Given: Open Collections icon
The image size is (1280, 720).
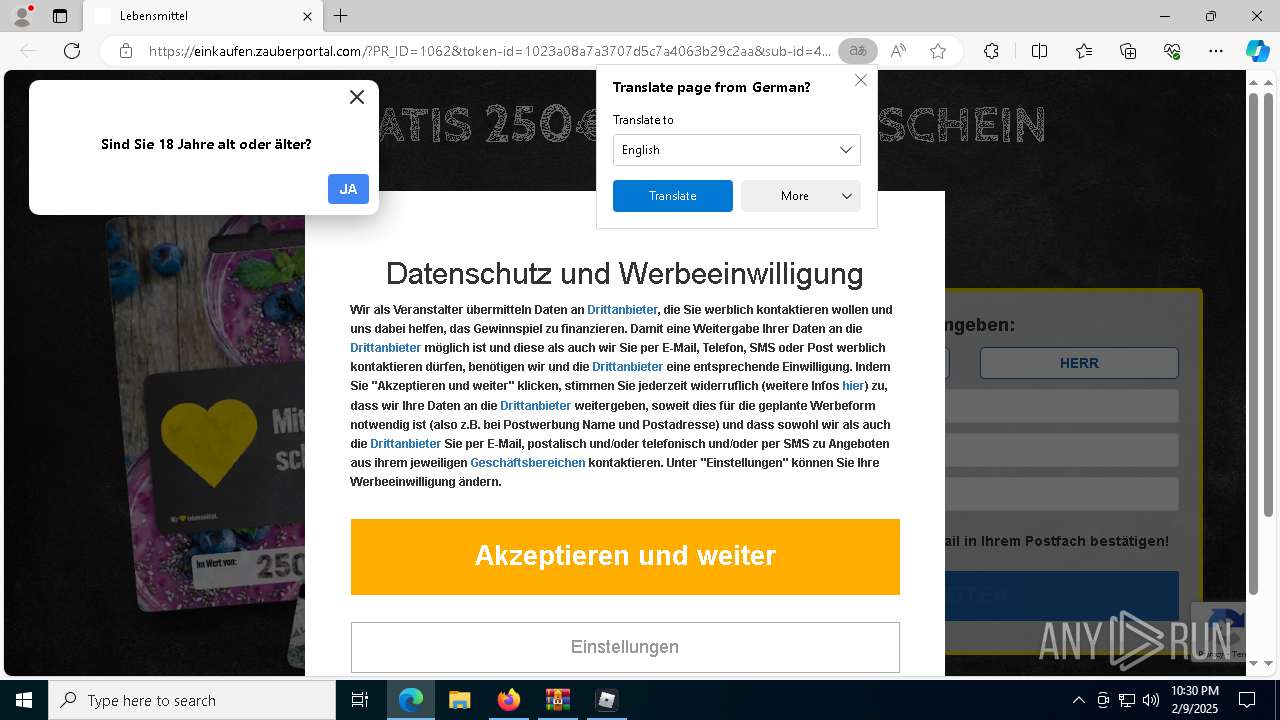Looking at the screenshot, I should point(1128,51).
